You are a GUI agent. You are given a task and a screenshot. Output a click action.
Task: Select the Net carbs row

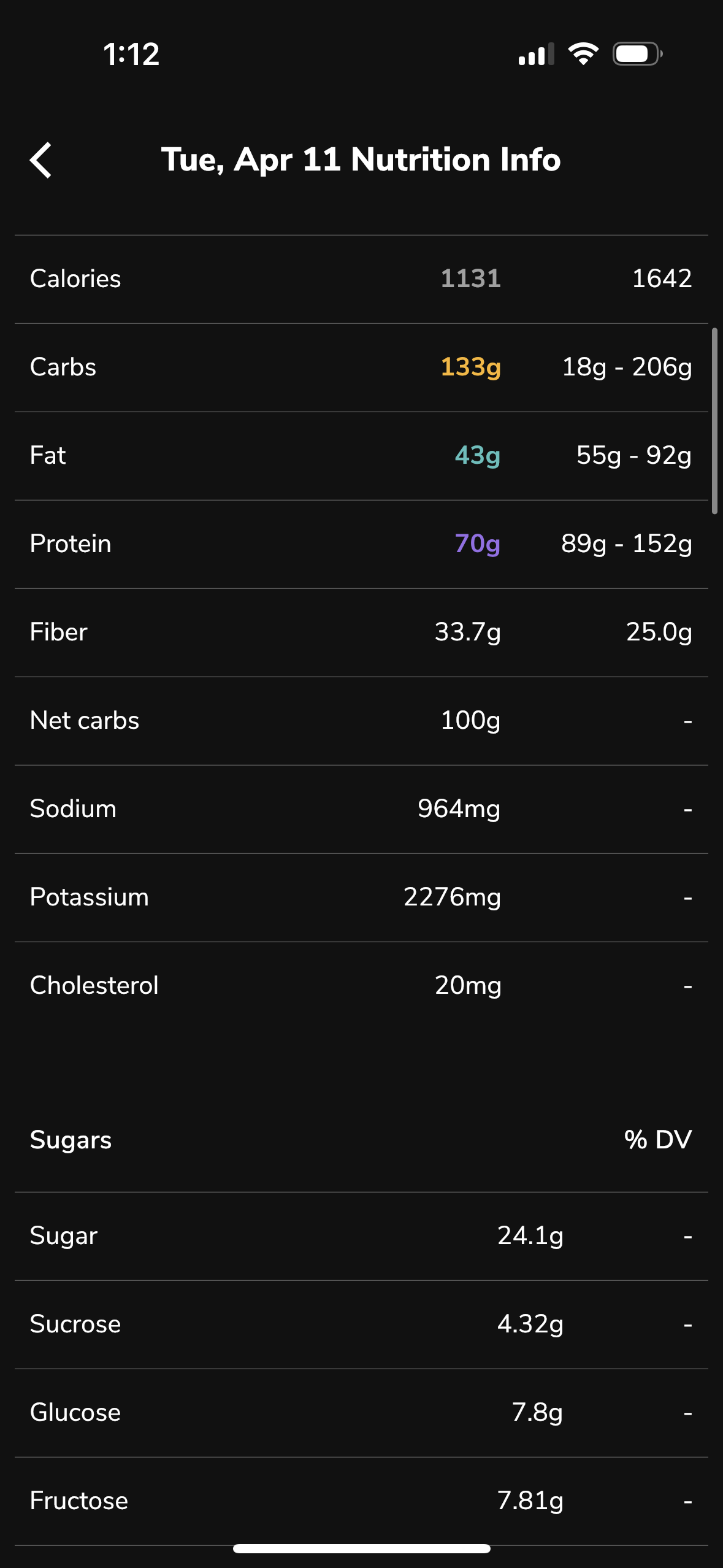pyautogui.click(x=361, y=721)
